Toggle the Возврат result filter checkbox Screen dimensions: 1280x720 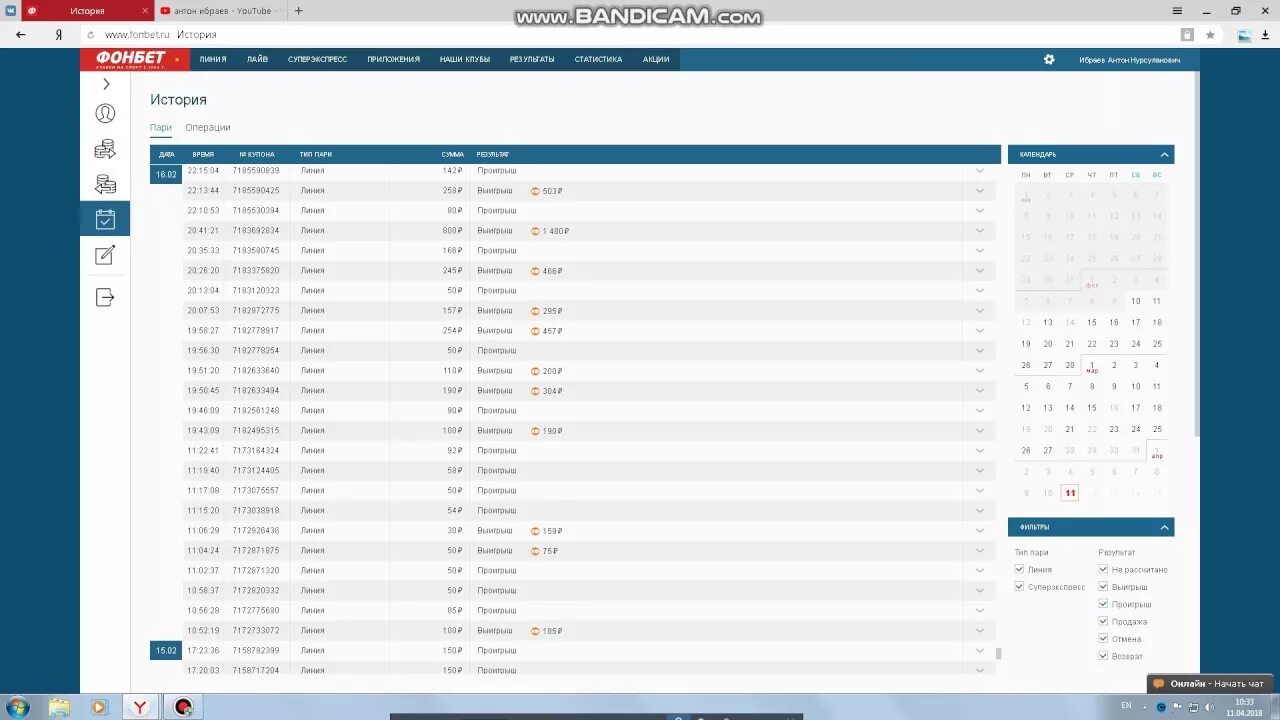coord(1103,655)
